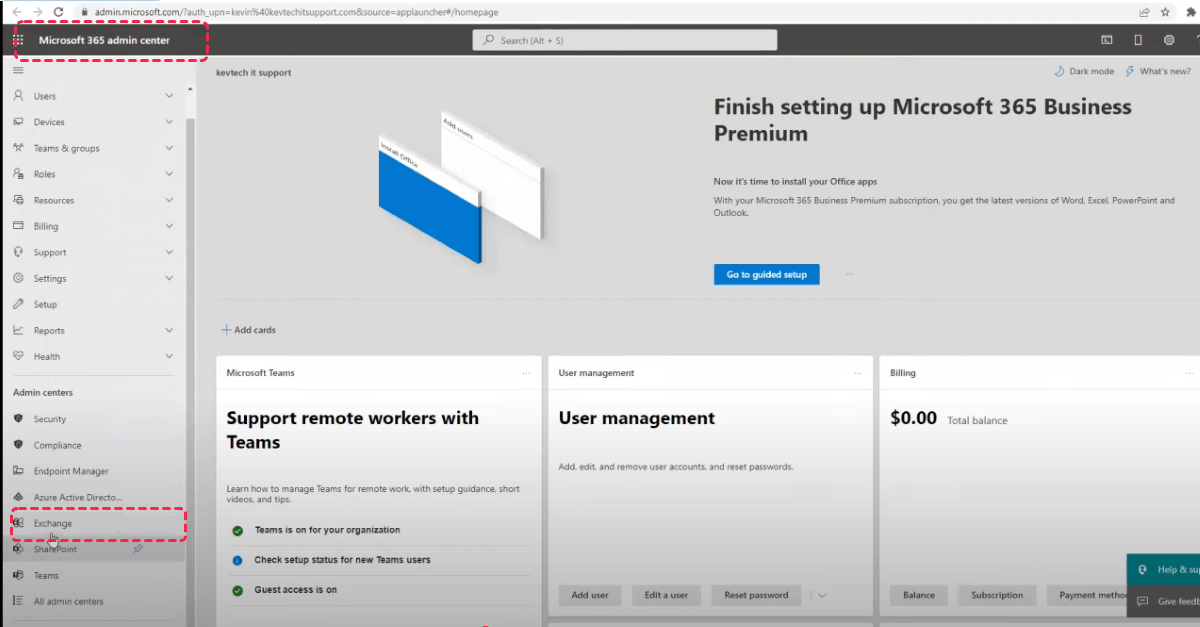Click the Reset password button
The image size is (1200, 627).
pos(756,595)
